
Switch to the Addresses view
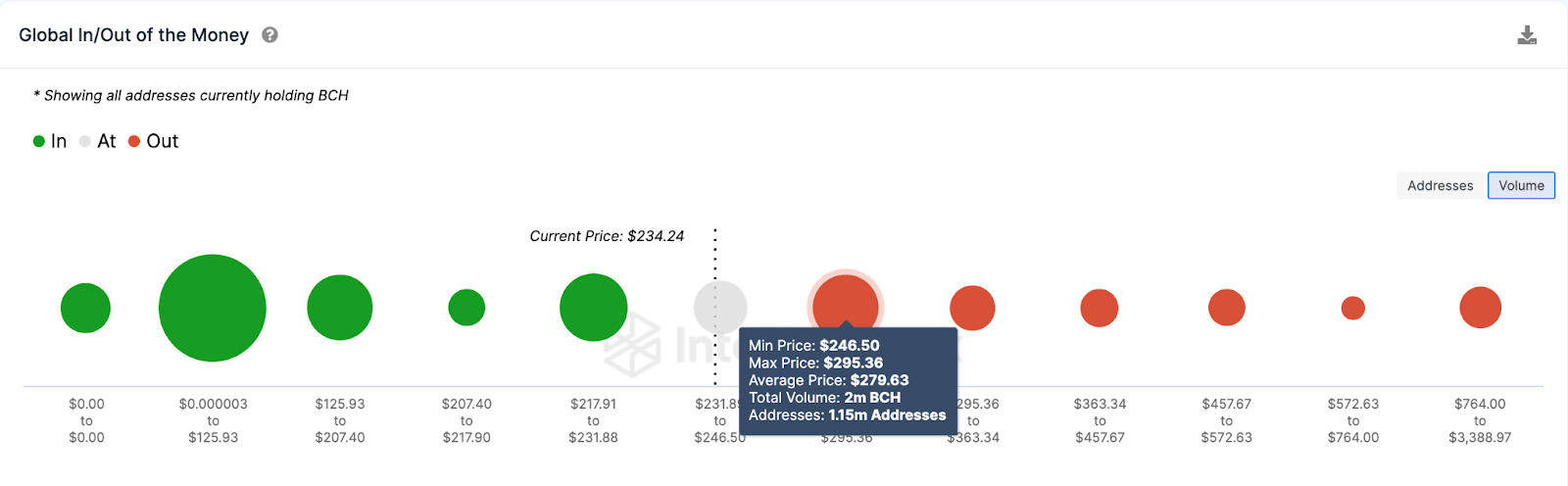[1440, 185]
